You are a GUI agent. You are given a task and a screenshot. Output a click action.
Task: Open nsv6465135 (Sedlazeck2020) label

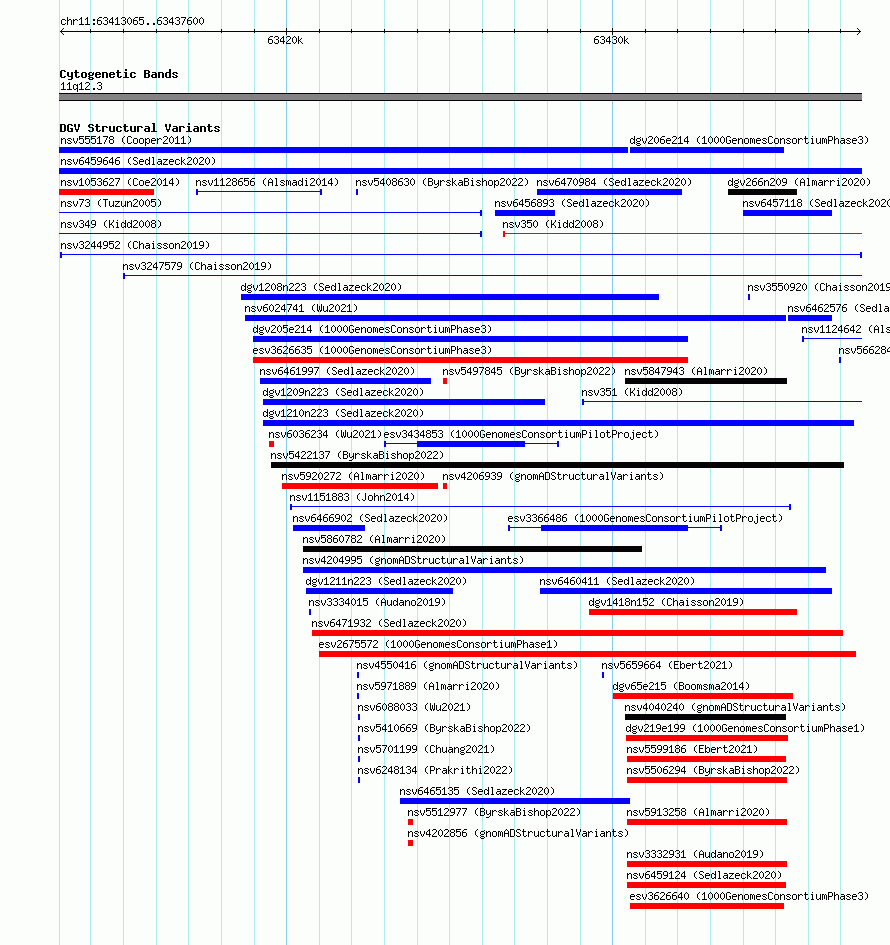[477, 791]
